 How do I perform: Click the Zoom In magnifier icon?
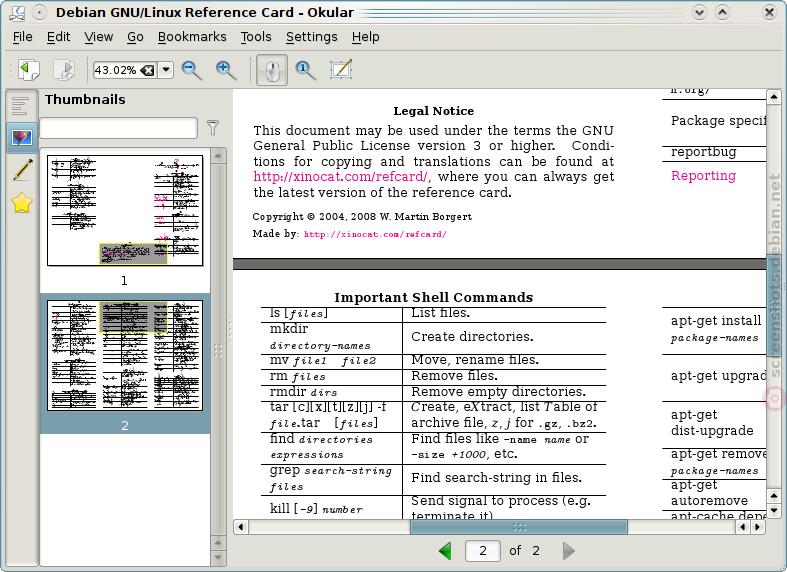[x=226, y=70]
